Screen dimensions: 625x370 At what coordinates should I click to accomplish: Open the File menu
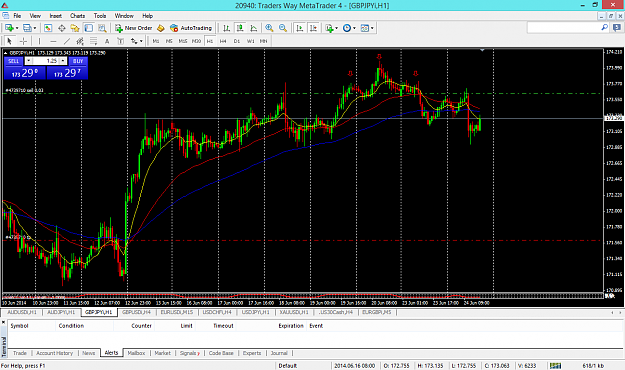click(x=17, y=16)
